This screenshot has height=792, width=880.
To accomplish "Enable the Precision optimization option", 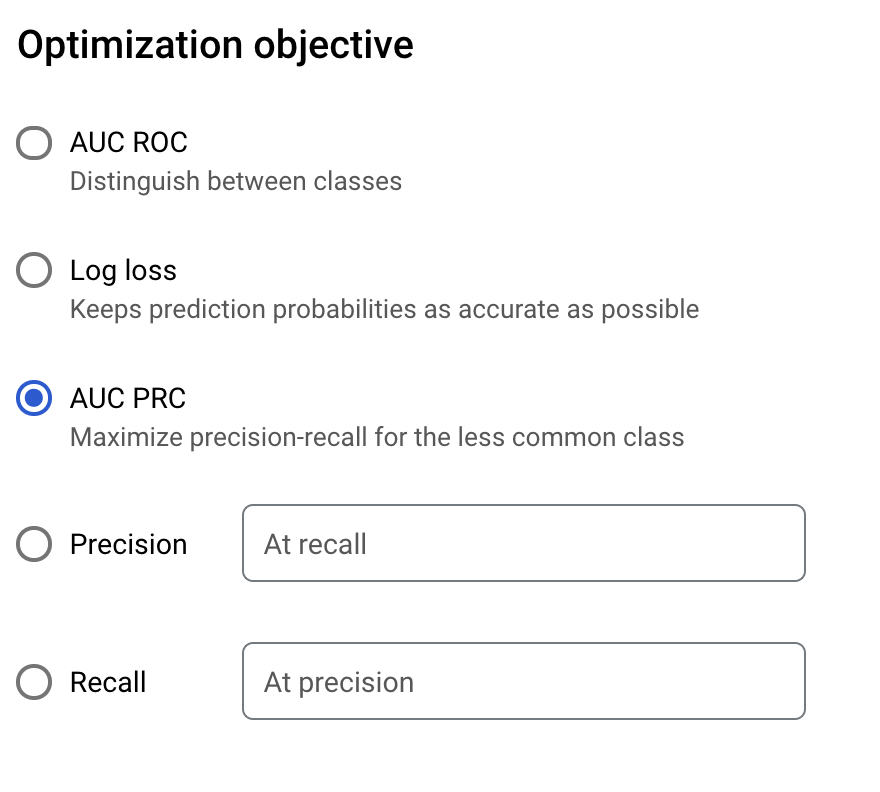I will coord(33,544).
